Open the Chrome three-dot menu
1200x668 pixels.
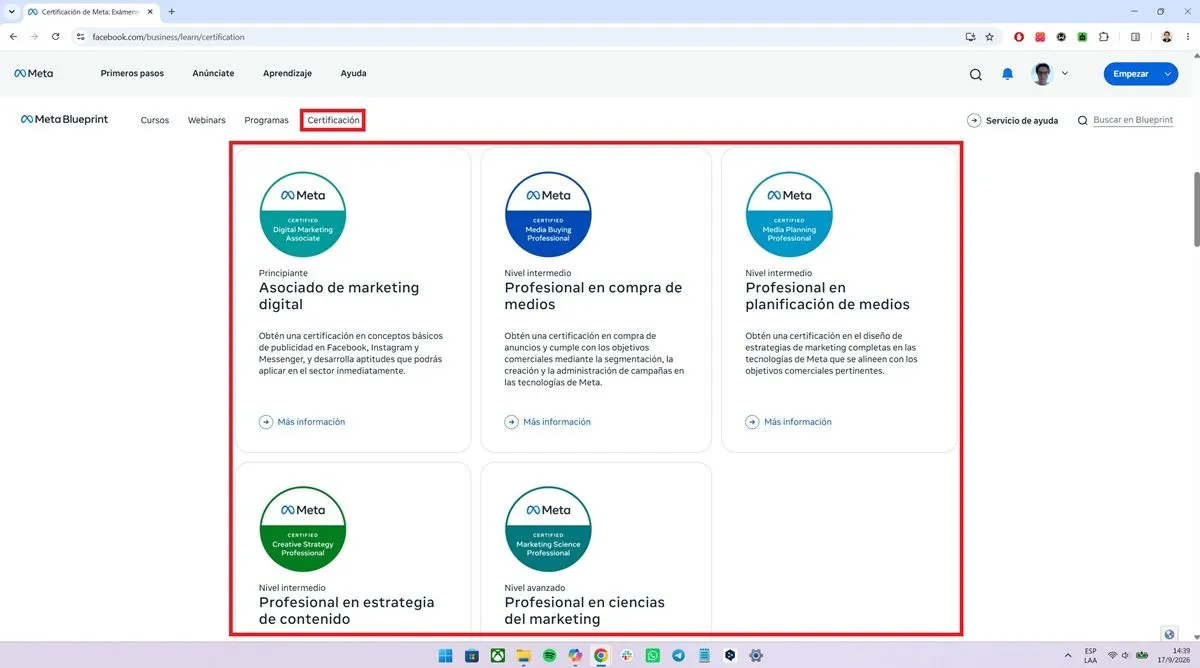1188,37
